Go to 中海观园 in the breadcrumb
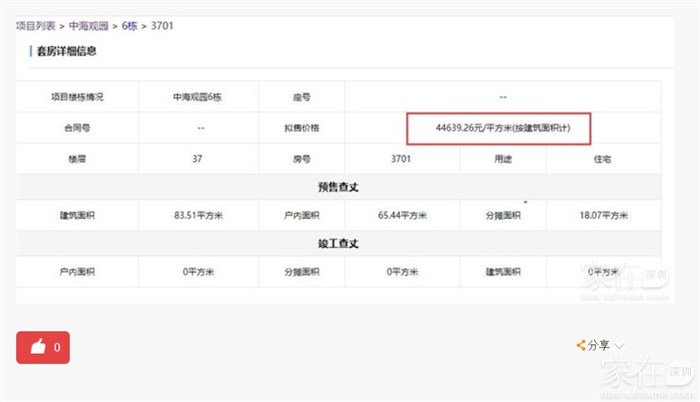 (x=90, y=24)
